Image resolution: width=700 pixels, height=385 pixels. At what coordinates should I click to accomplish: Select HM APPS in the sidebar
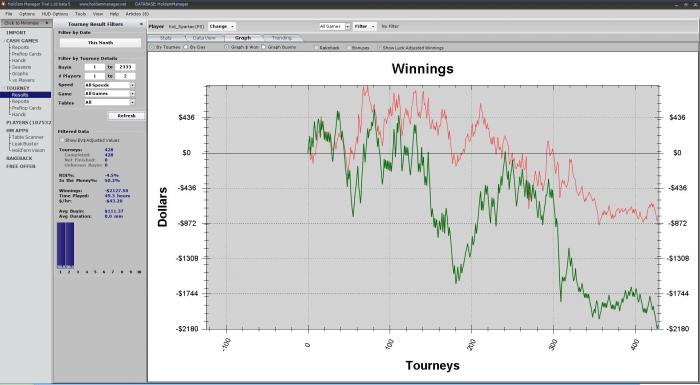click(x=17, y=130)
